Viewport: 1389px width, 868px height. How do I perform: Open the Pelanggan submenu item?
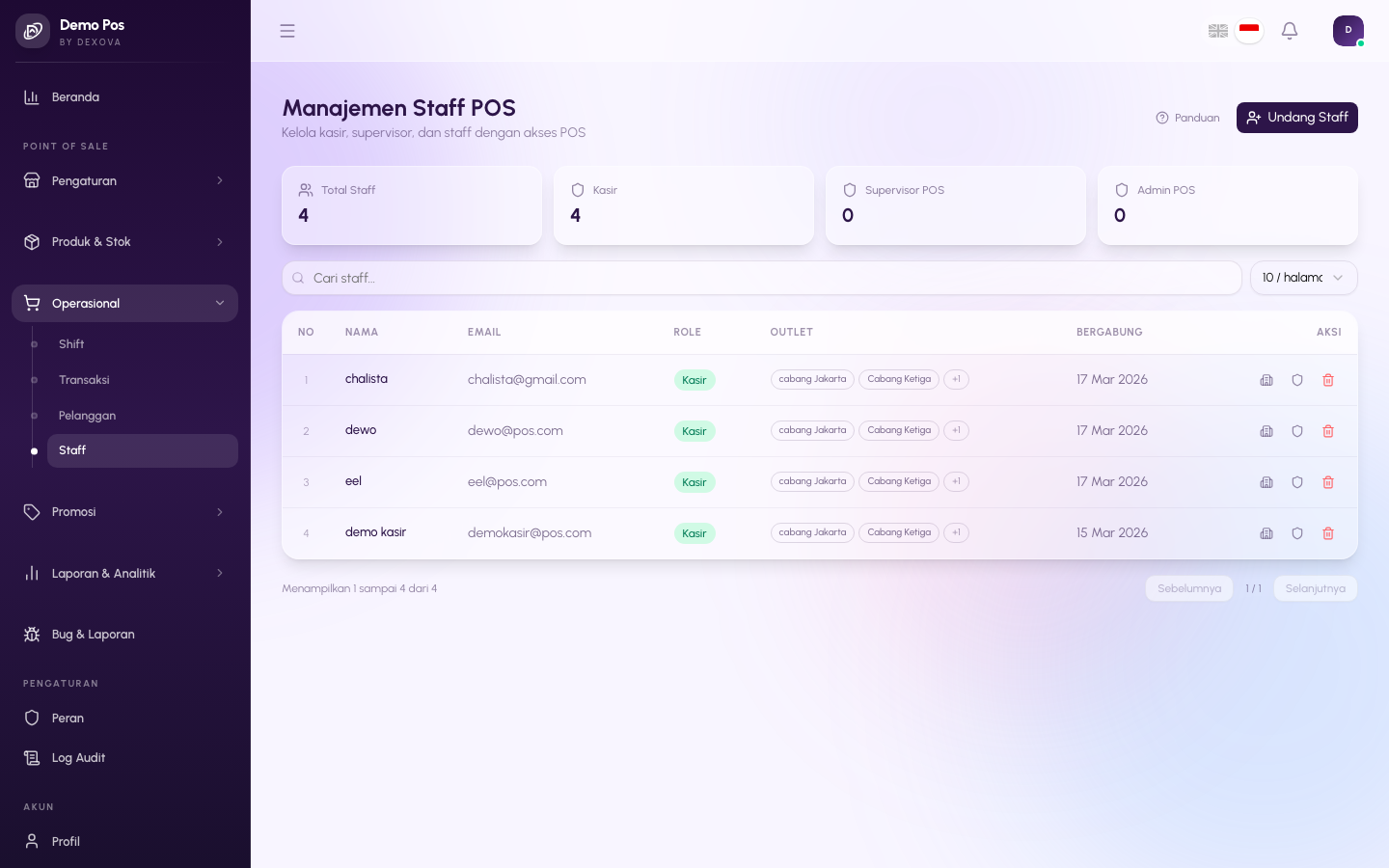pos(143,416)
